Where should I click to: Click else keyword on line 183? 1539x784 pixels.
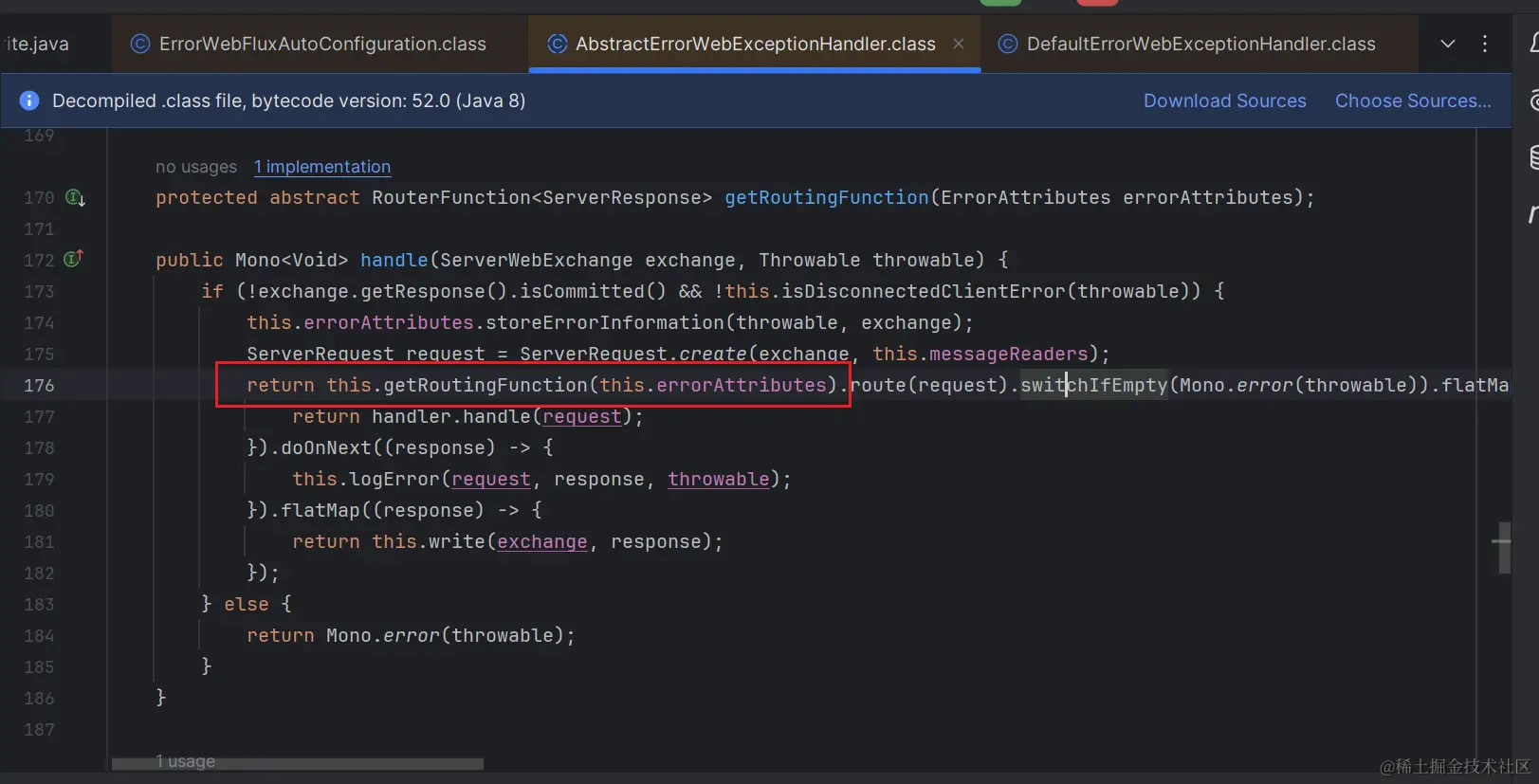(x=247, y=604)
